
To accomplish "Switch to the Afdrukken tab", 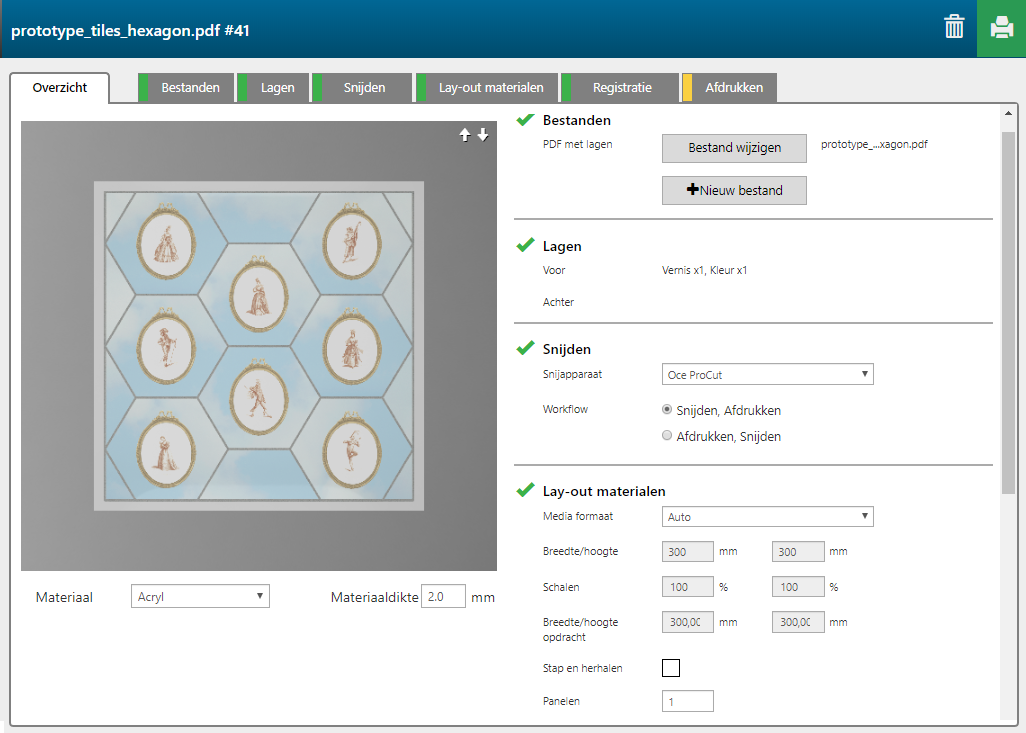I will [730, 88].
